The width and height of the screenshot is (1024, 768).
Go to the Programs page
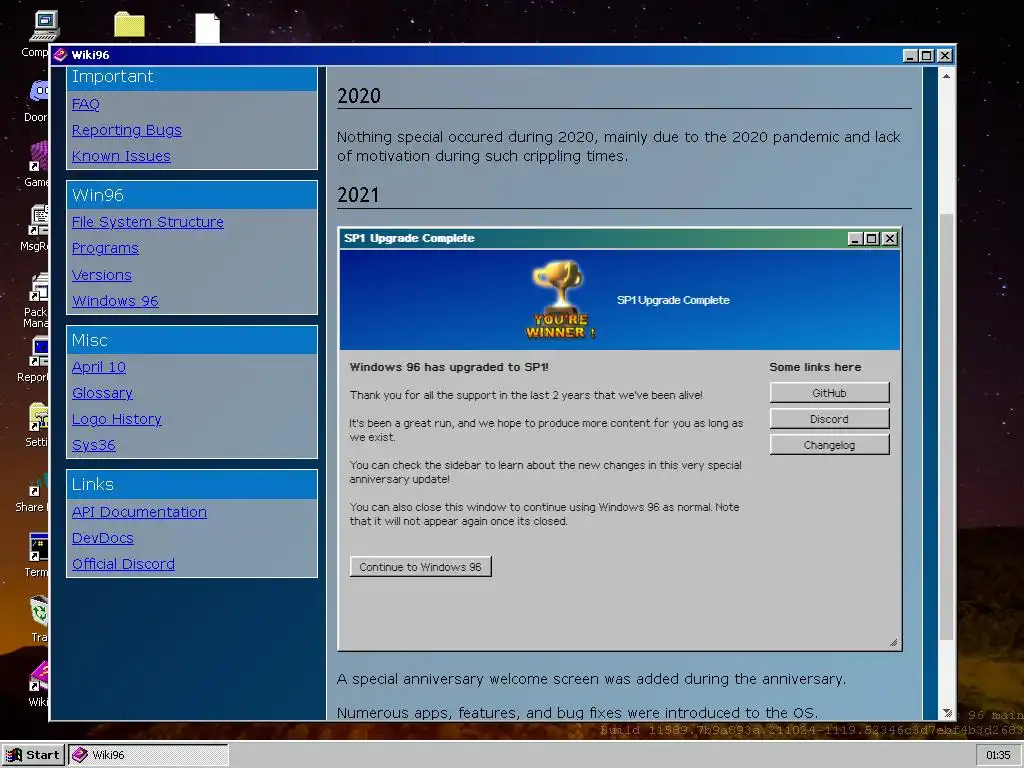click(x=105, y=248)
